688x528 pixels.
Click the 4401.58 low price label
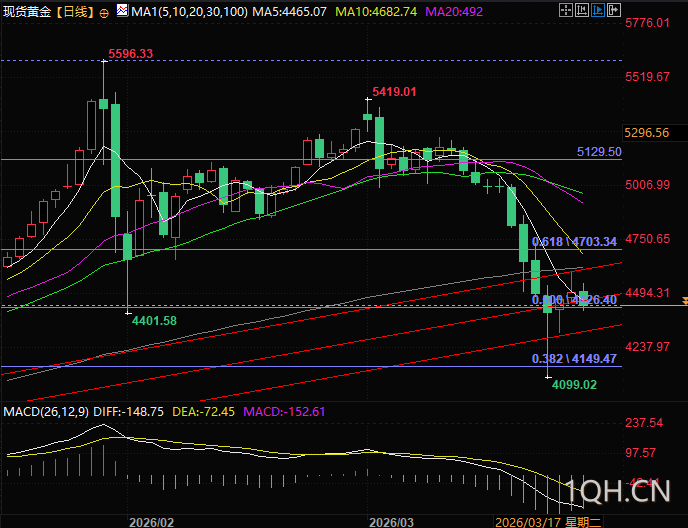pos(154,321)
